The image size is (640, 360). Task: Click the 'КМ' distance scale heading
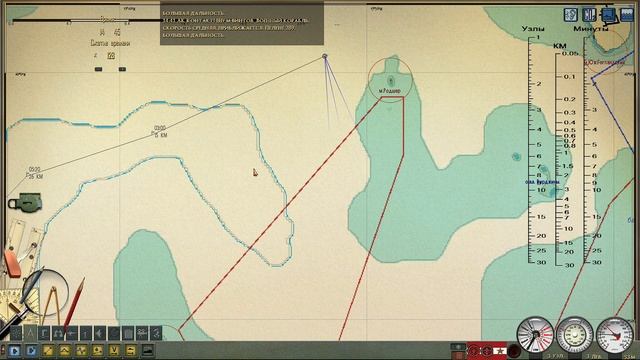point(560,46)
